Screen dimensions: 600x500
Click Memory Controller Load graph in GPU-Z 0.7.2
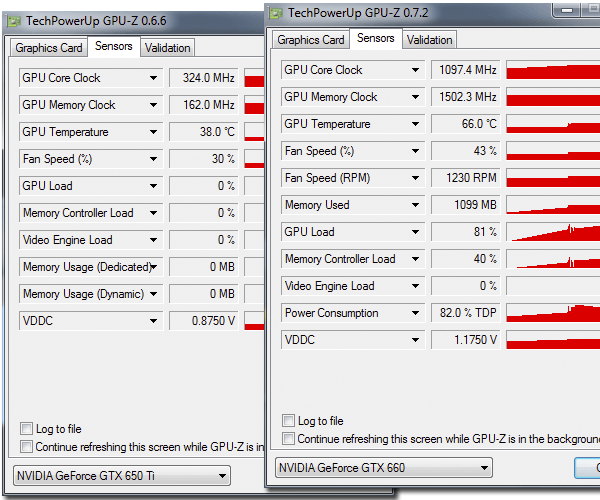(x=553, y=259)
